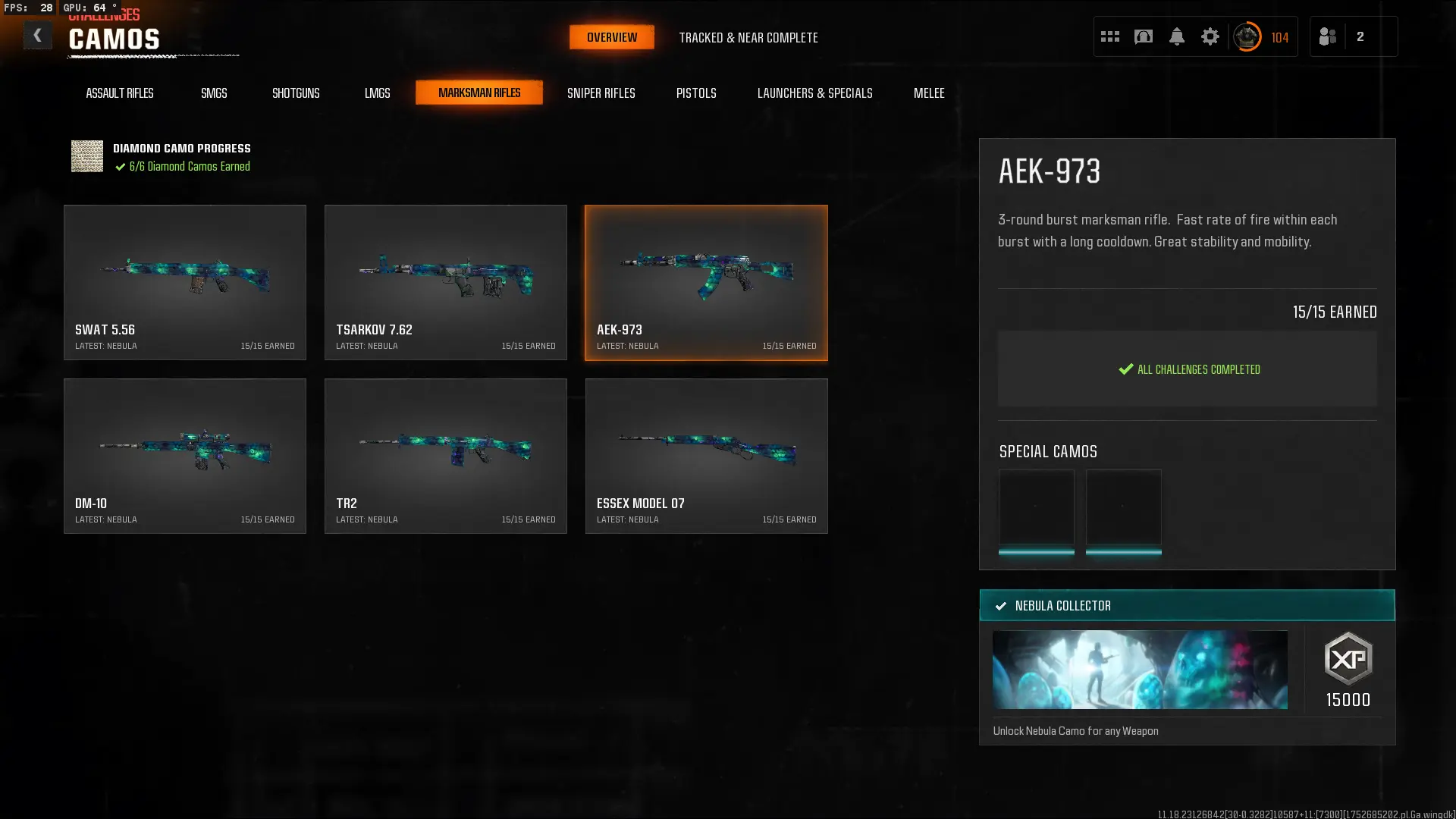The height and width of the screenshot is (819, 1456).
Task: Choose the DM-10 weapon card
Action: click(185, 456)
